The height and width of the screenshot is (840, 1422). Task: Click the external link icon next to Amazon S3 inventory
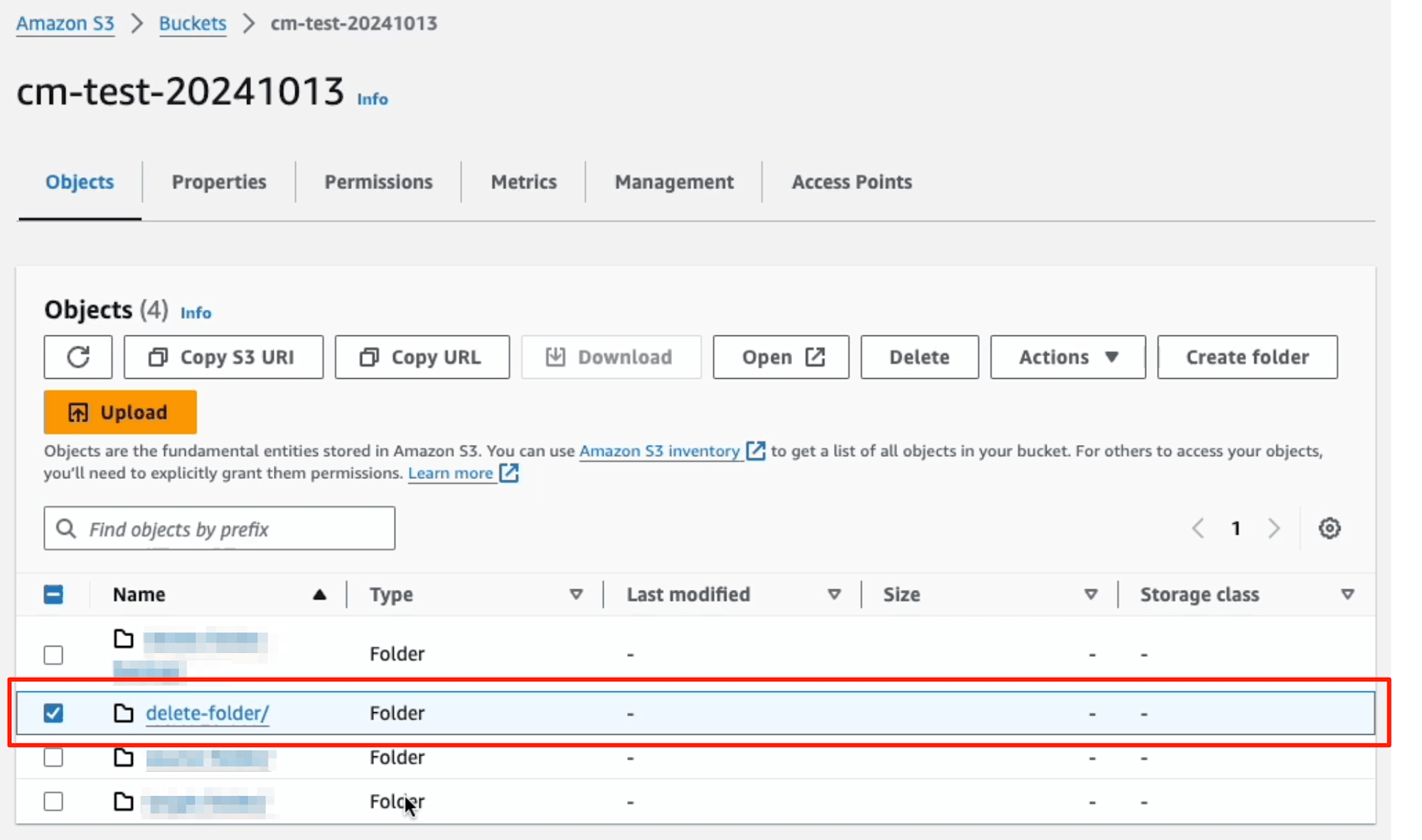755,451
